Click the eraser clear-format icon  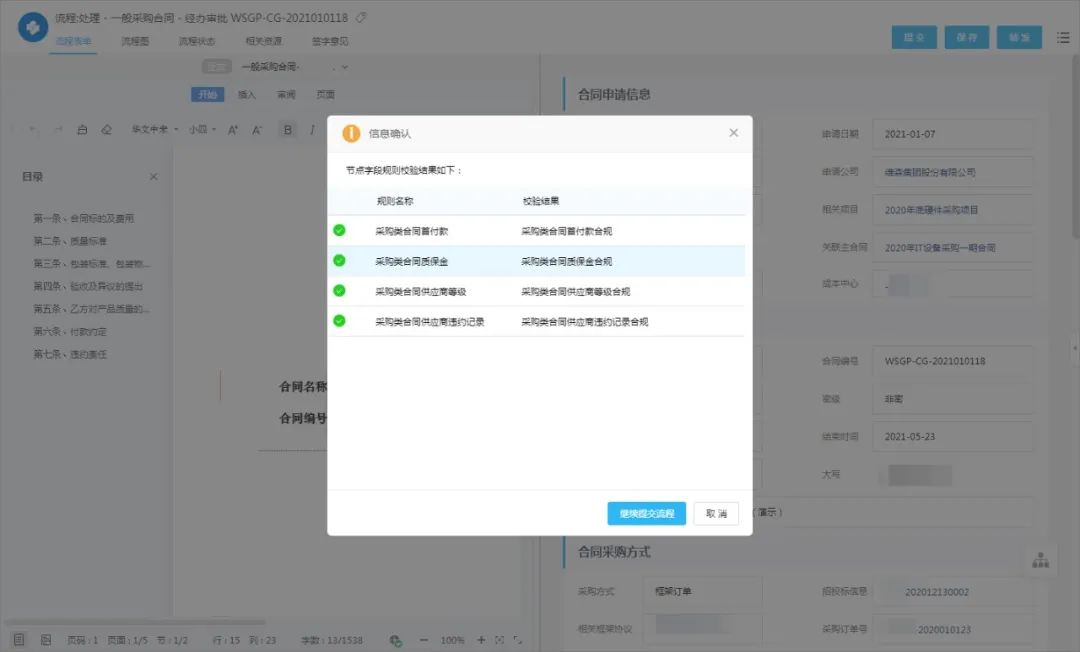pyautogui.click(x=106, y=129)
